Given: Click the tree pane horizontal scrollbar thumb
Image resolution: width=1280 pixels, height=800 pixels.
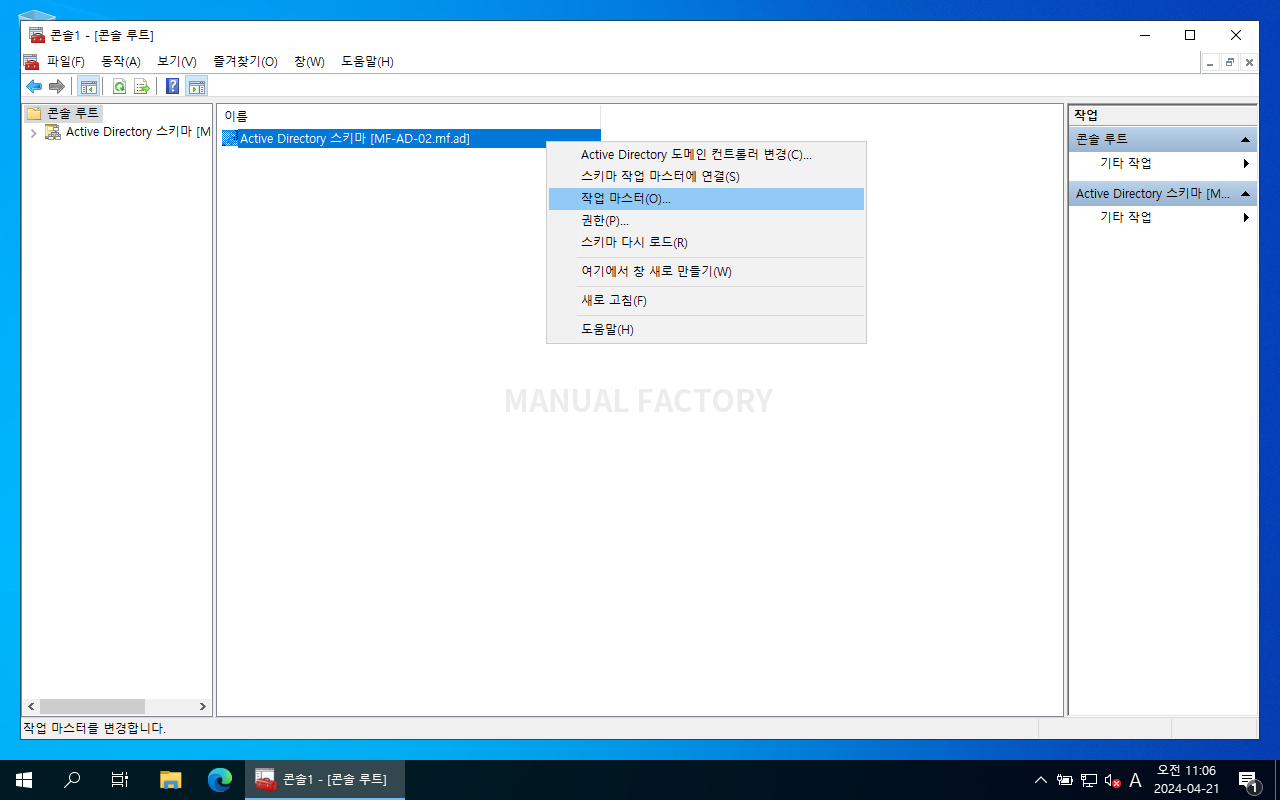Looking at the screenshot, I should point(92,706).
